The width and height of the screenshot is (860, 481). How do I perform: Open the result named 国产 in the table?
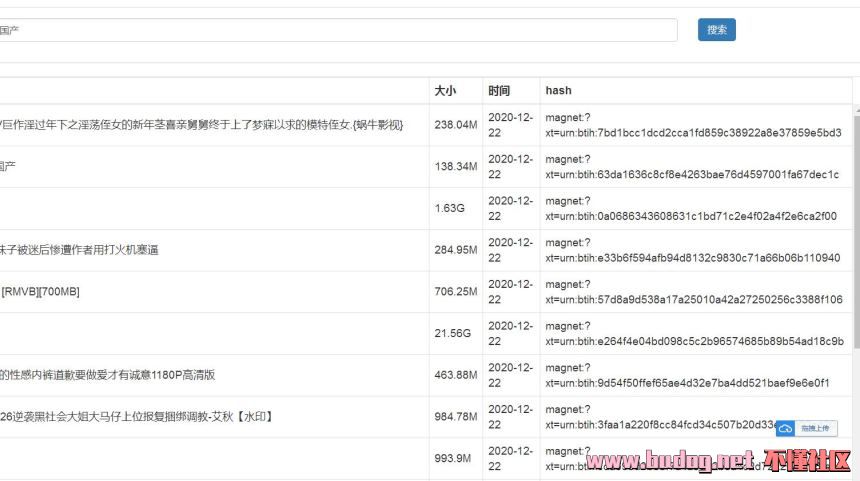coord(8,166)
